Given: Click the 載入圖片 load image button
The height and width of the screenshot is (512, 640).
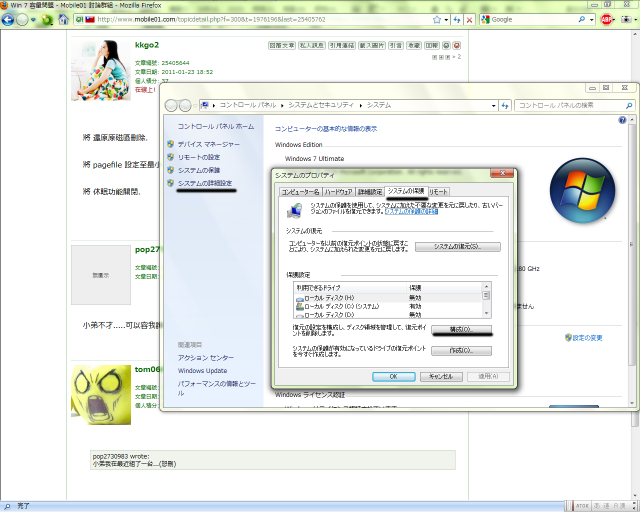Looking at the screenshot, I should pyautogui.click(x=372, y=45).
